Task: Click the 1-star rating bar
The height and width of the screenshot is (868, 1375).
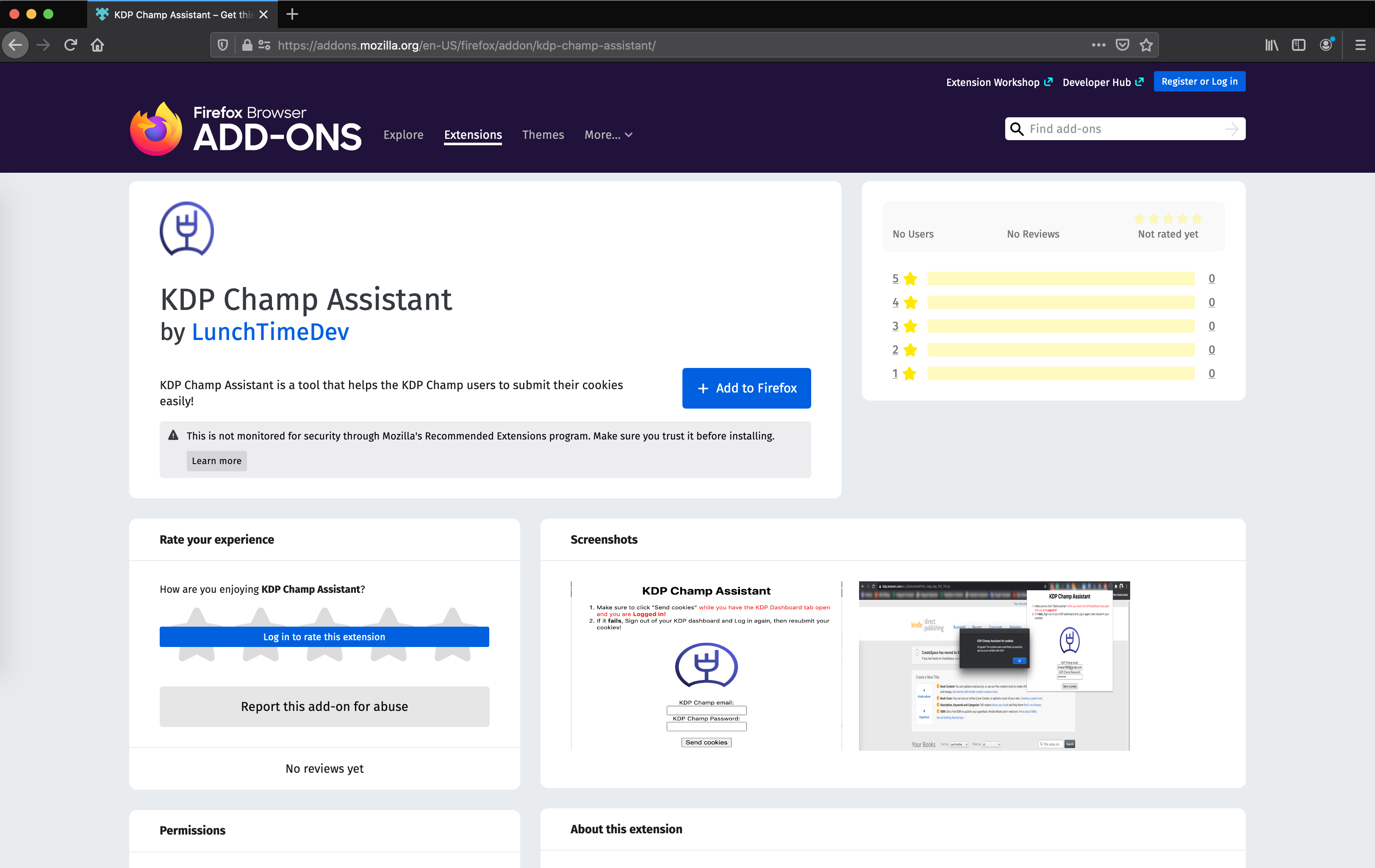Action: pyautogui.click(x=1061, y=373)
